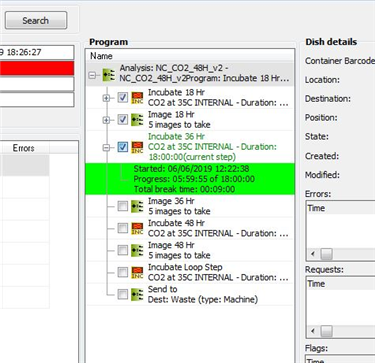Click the 'Modified:' label
Viewport: 375px width, 363px height.
click(322, 175)
